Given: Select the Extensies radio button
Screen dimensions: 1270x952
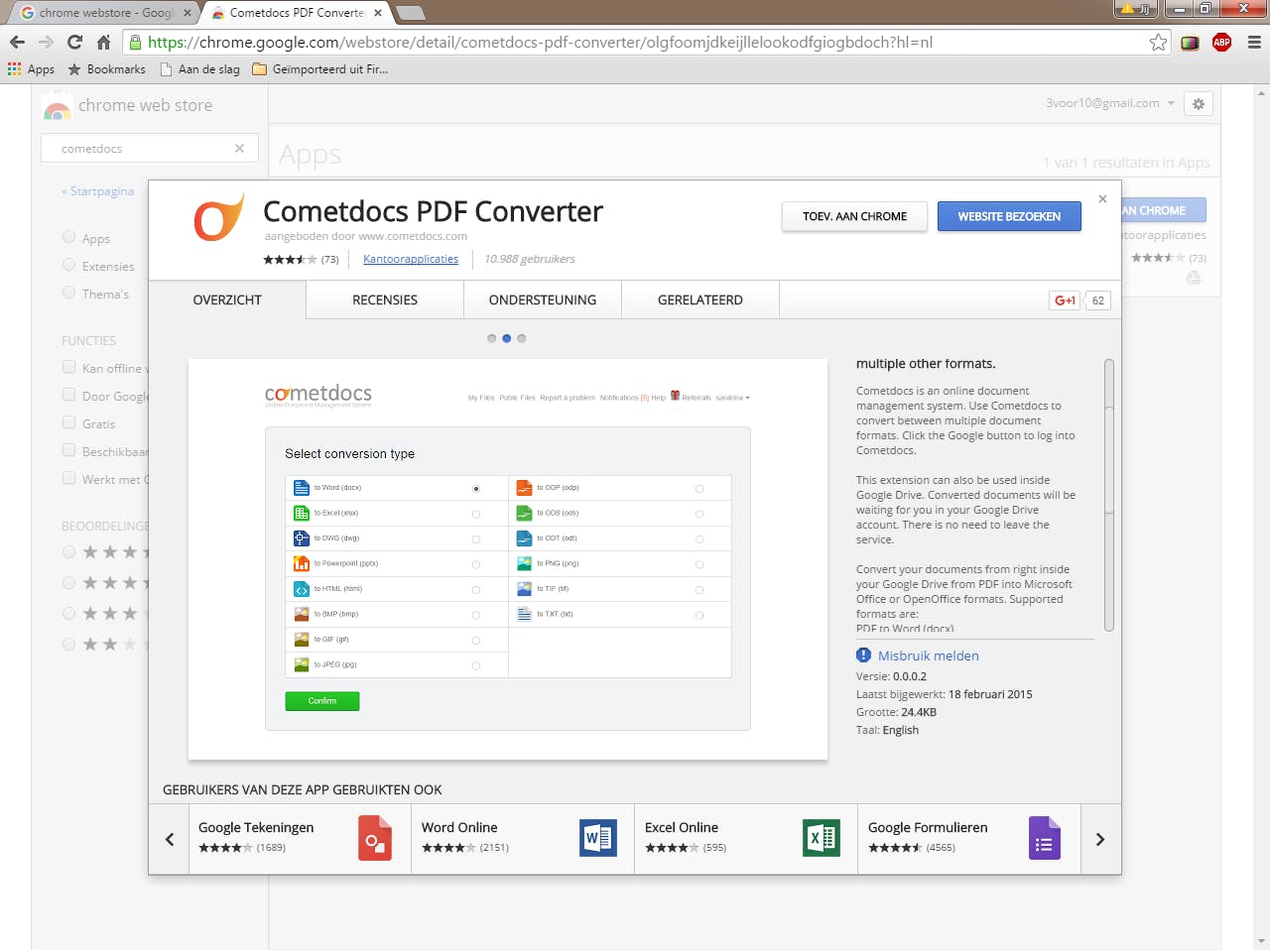Looking at the screenshot, I should tap(68, 265).
